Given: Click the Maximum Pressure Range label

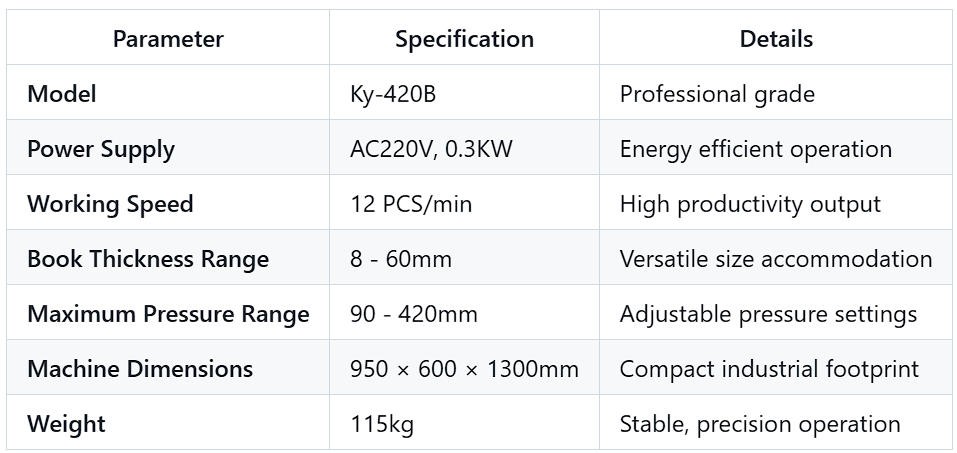Looking at the screenshot, I should click(x=168, y=314).
